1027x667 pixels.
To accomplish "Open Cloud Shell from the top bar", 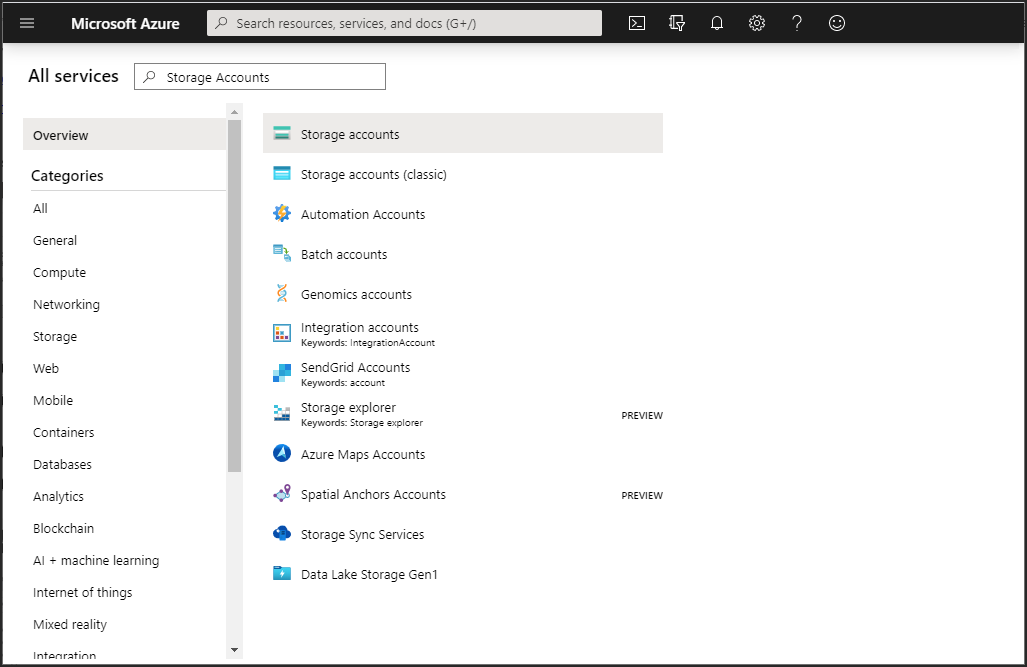I will [x=637, y=24].
